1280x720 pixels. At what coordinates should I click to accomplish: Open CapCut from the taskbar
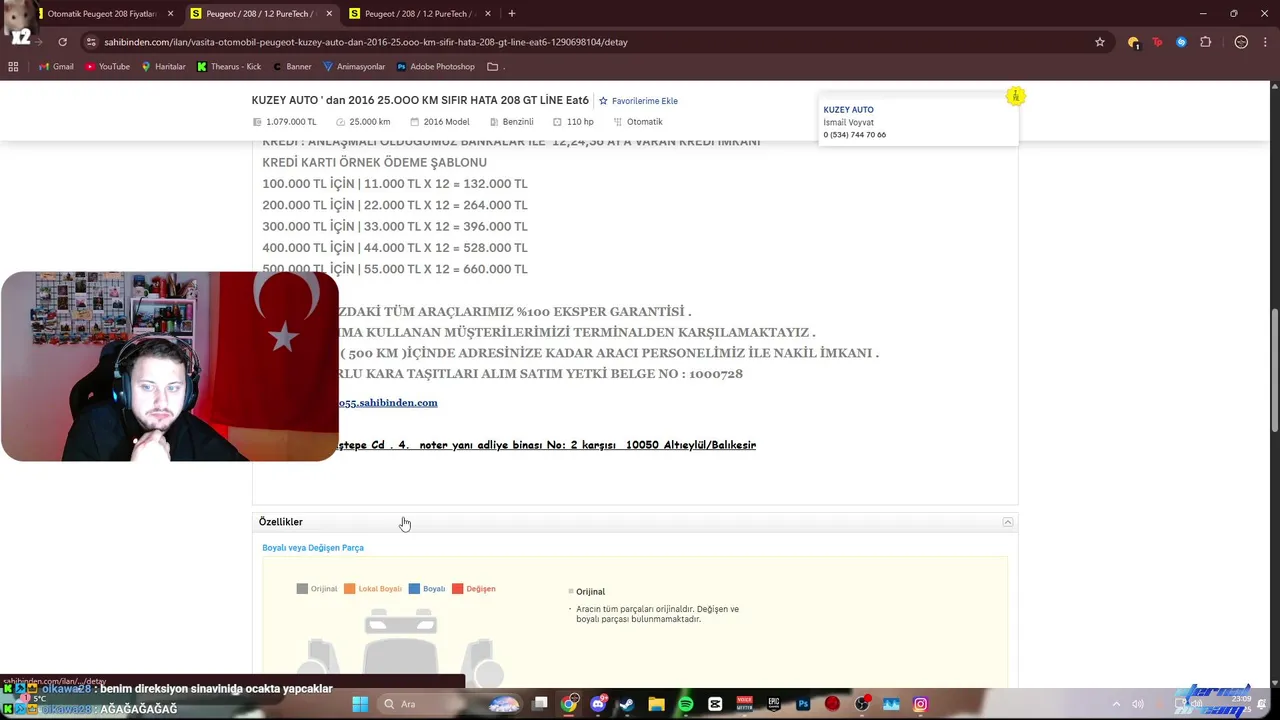pyautogui.click(x=715, y=704)
